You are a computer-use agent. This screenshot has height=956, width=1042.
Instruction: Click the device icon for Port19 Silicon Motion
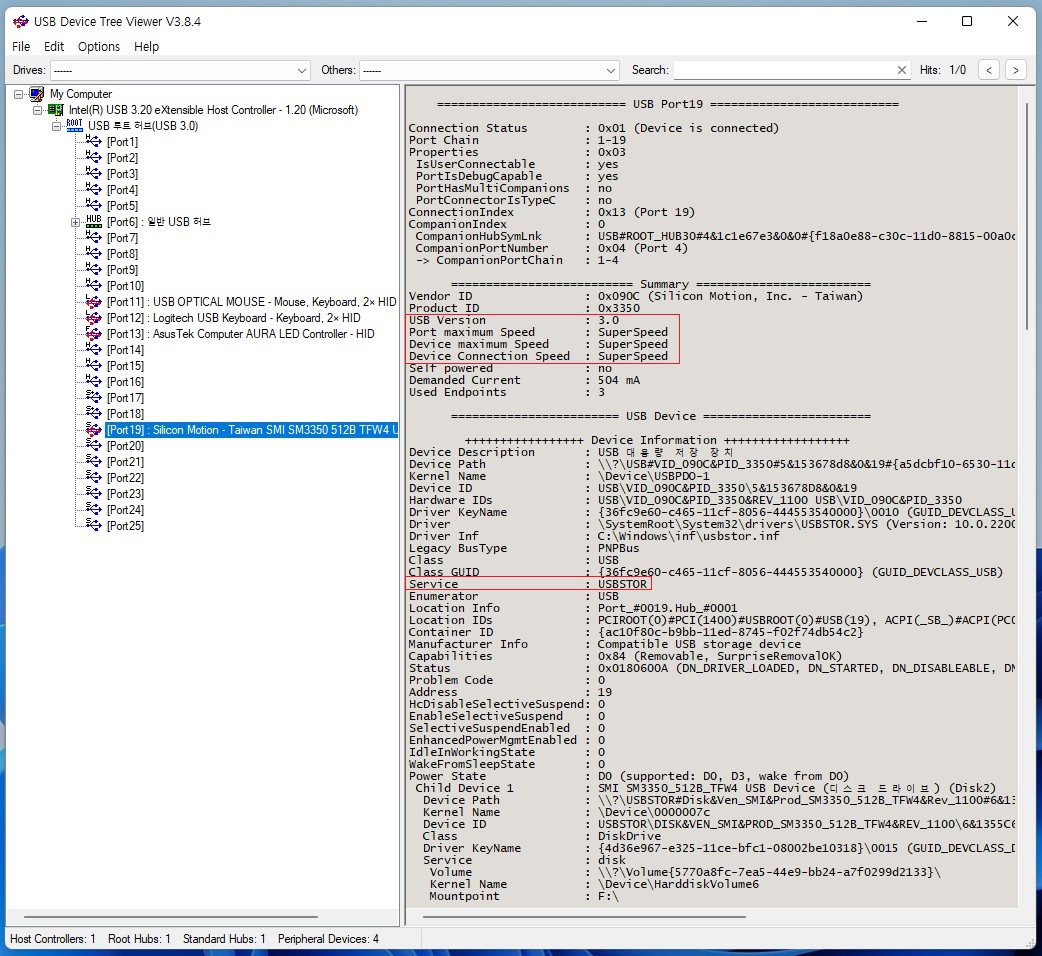(93, 430)
